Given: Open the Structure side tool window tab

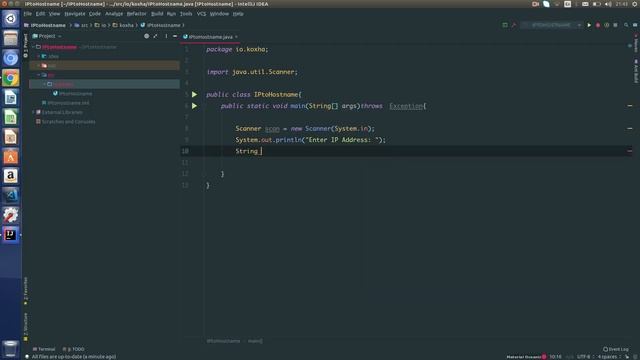Looking at the screenshot, I should tap(25, 327).
